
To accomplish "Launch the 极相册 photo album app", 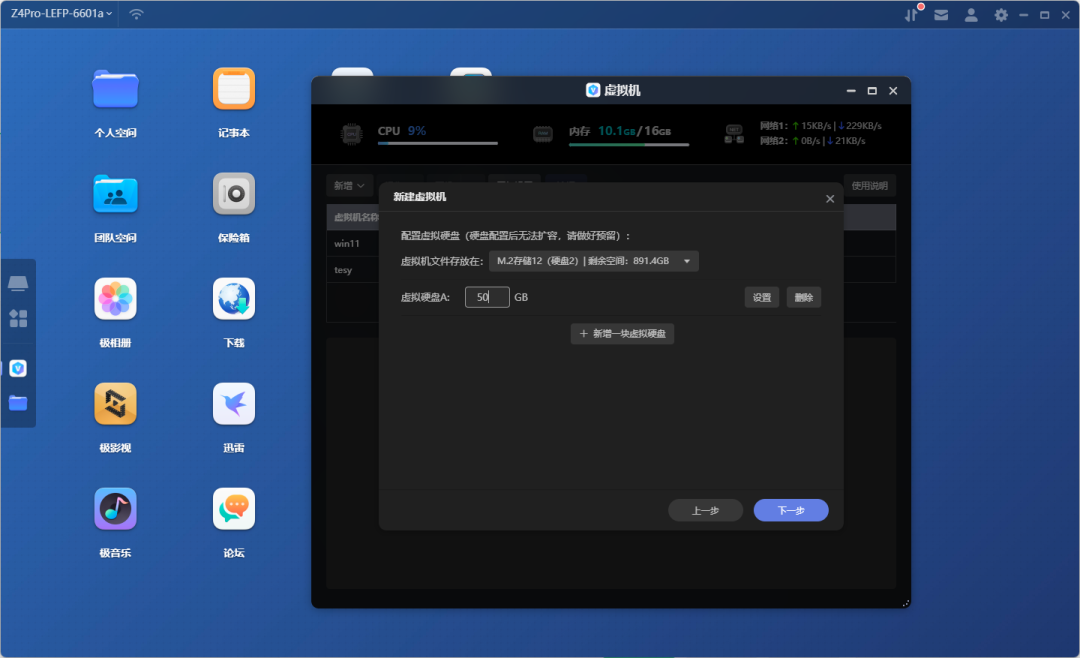I will pyautogui.click(x=115, y=299).
